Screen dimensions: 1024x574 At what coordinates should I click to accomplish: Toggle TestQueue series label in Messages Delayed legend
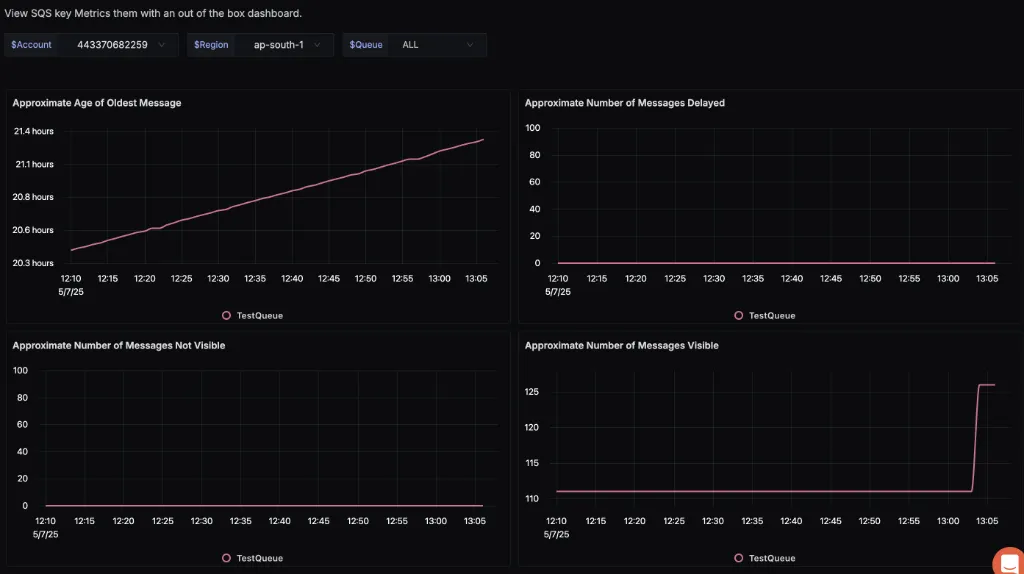(x=772, y=315)
